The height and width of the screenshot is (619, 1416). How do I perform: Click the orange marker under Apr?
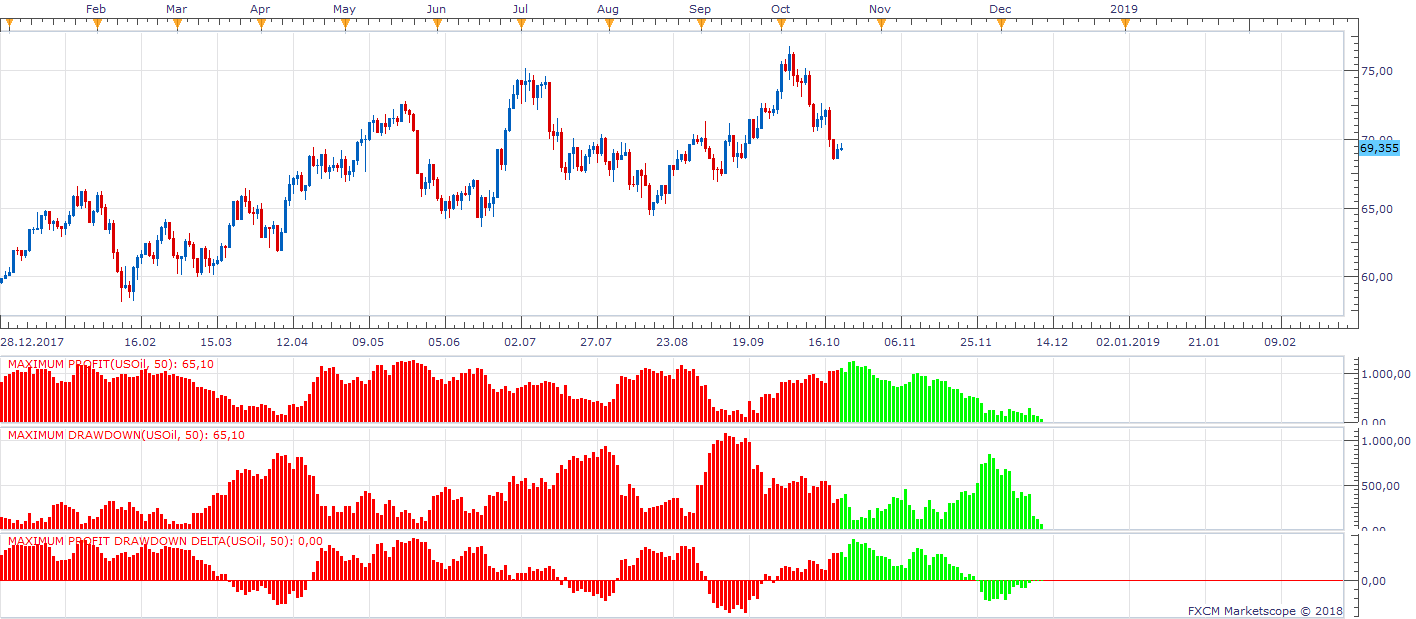(260, 25)
